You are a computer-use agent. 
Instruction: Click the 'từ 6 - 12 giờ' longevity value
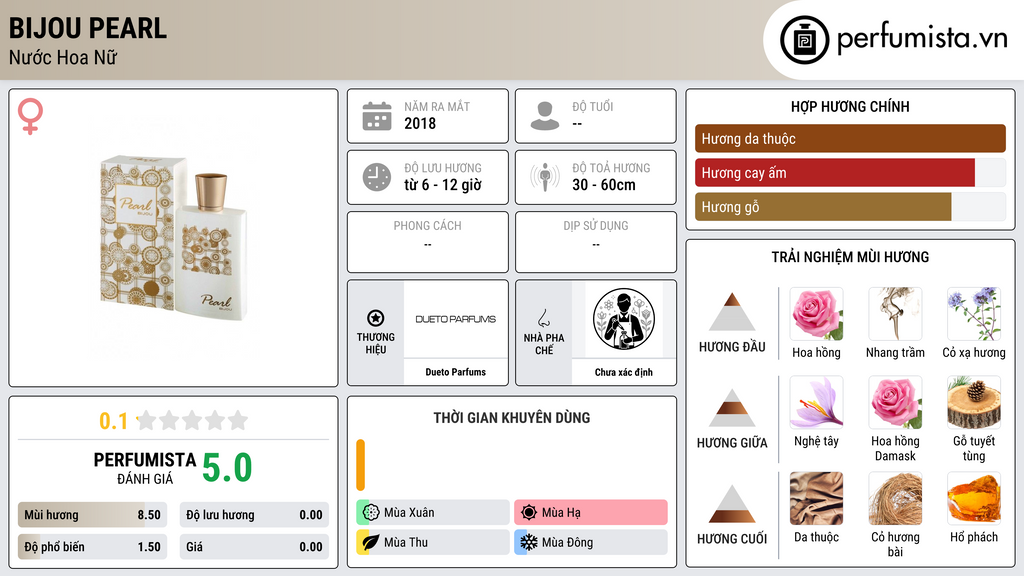(x=443, y=185)
